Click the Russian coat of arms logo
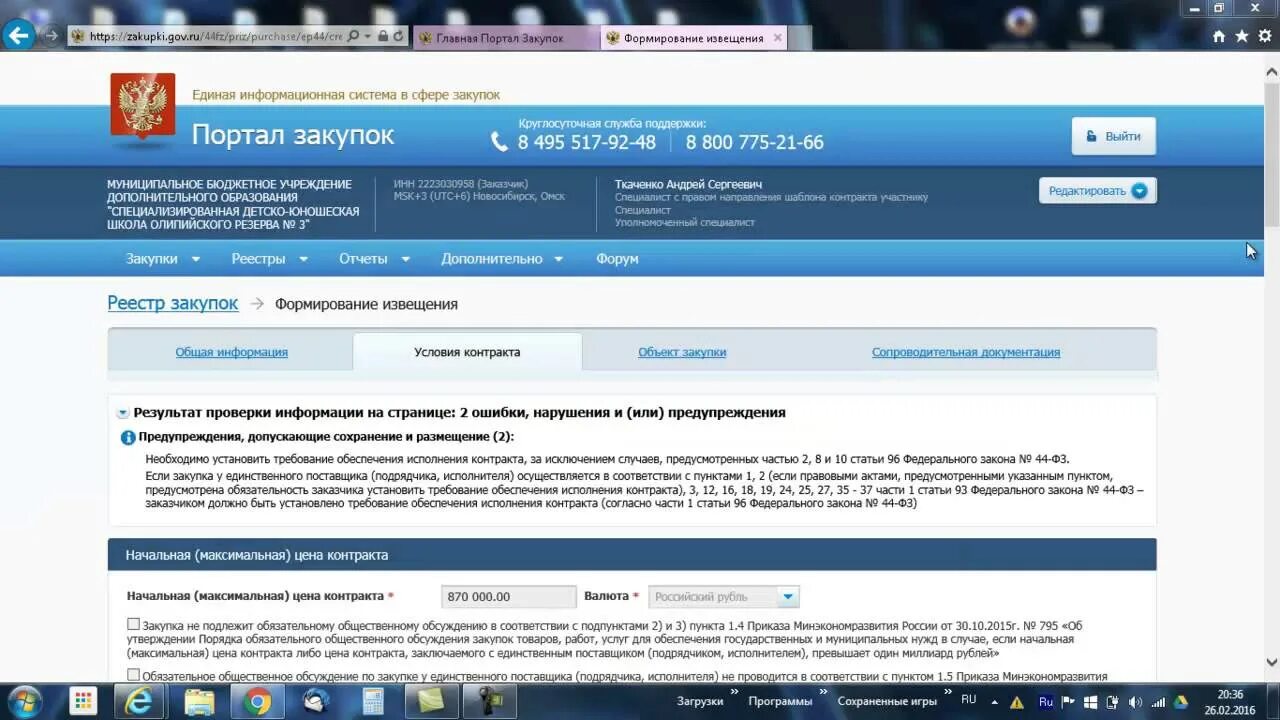This screenshot has width=1280, height=720. point(142,105)
